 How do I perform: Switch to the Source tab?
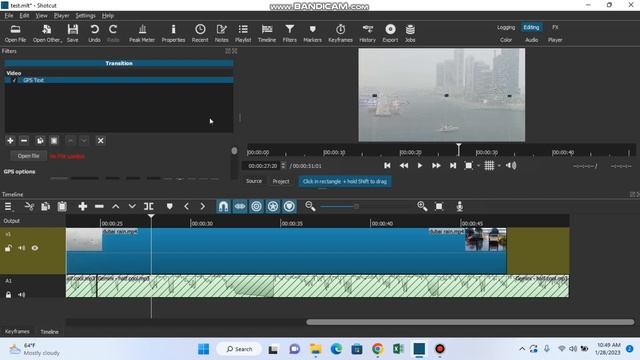pos(254,181)
